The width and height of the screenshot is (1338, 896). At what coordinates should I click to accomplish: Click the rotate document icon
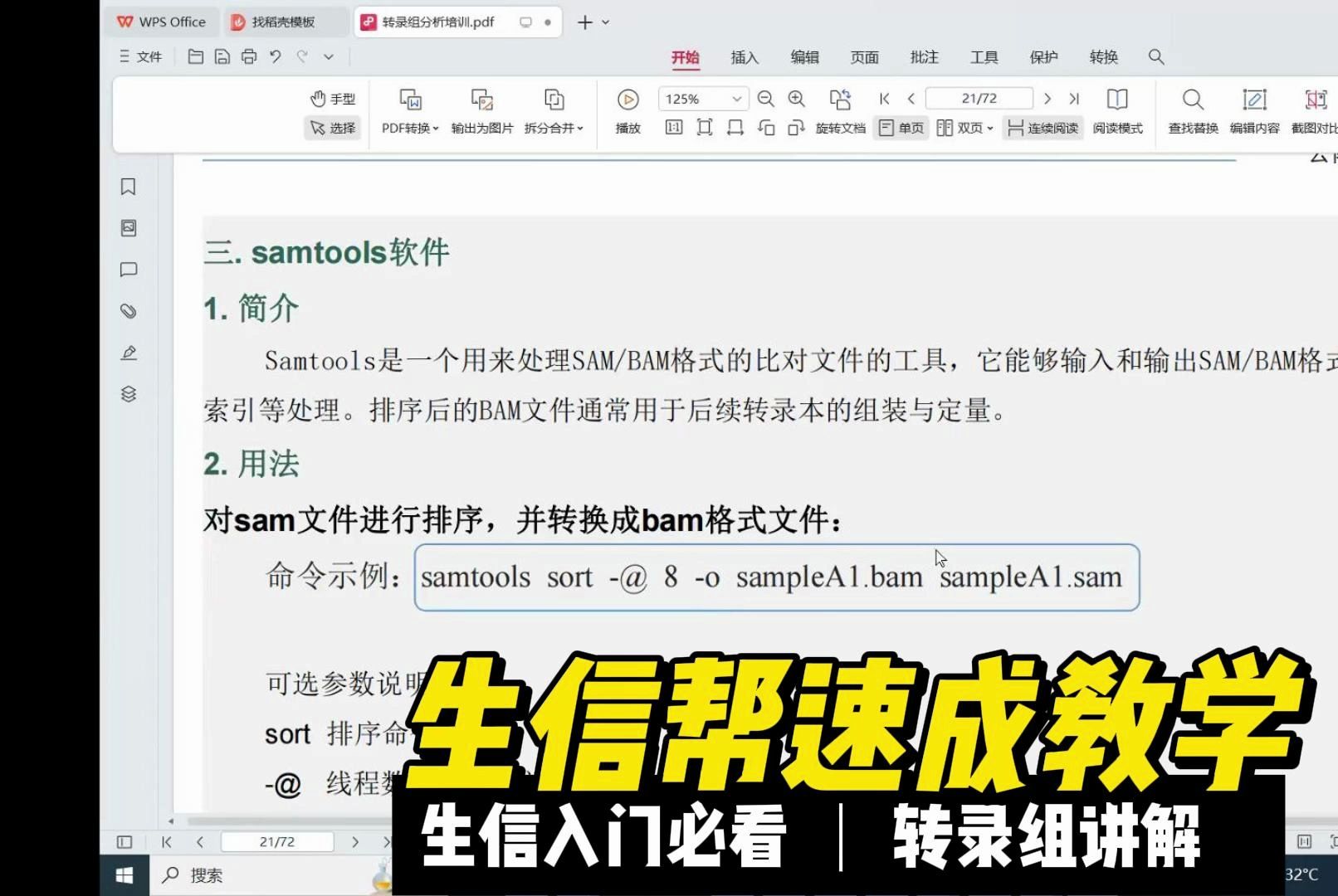pyautogui.click(x=840, y=100)
